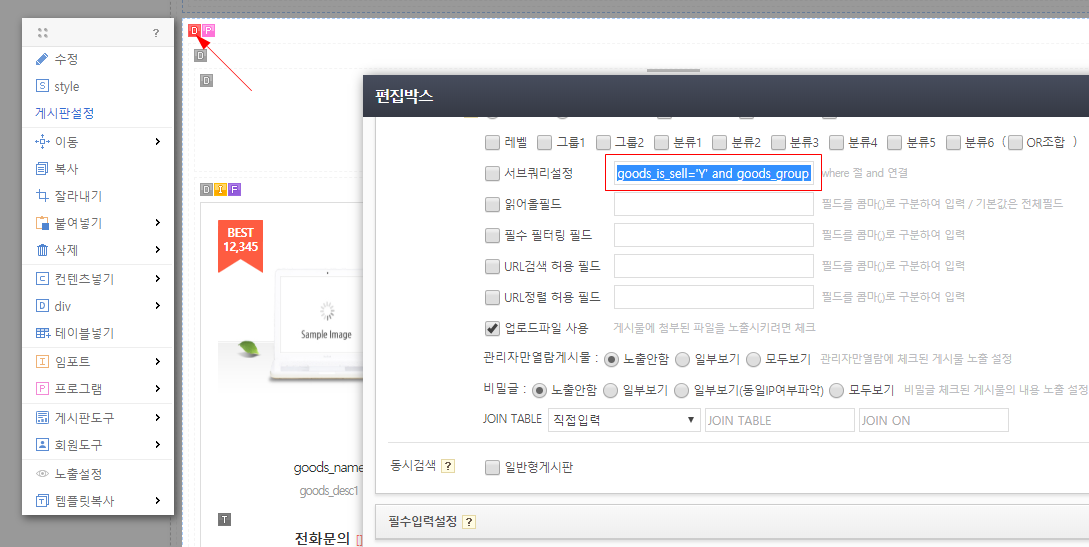Expand the 붙여넣기 submenu arrow

[158, 223]
